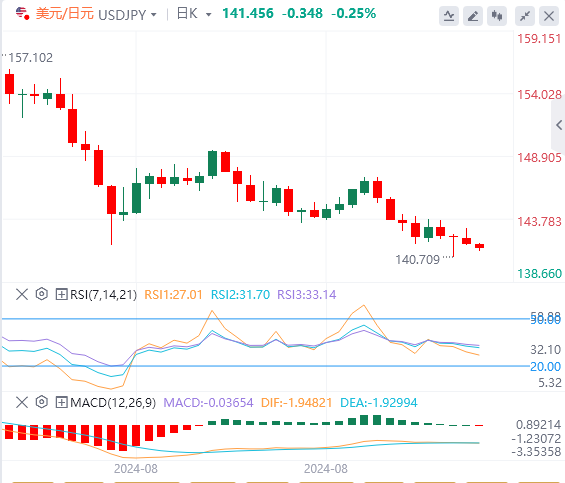
Task: Click the RSI 32.10 axis value
Action: [546, 349]
